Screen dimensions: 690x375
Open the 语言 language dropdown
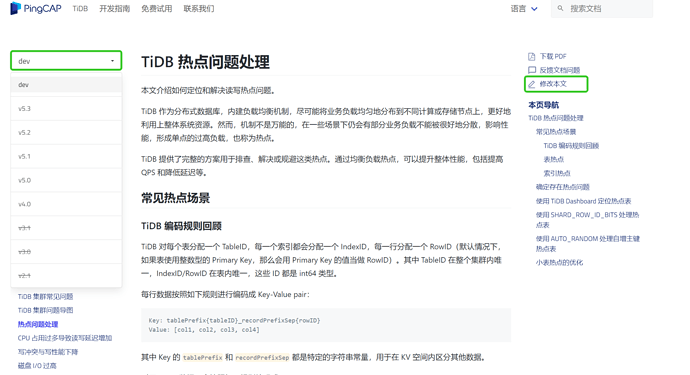(524, 8)
